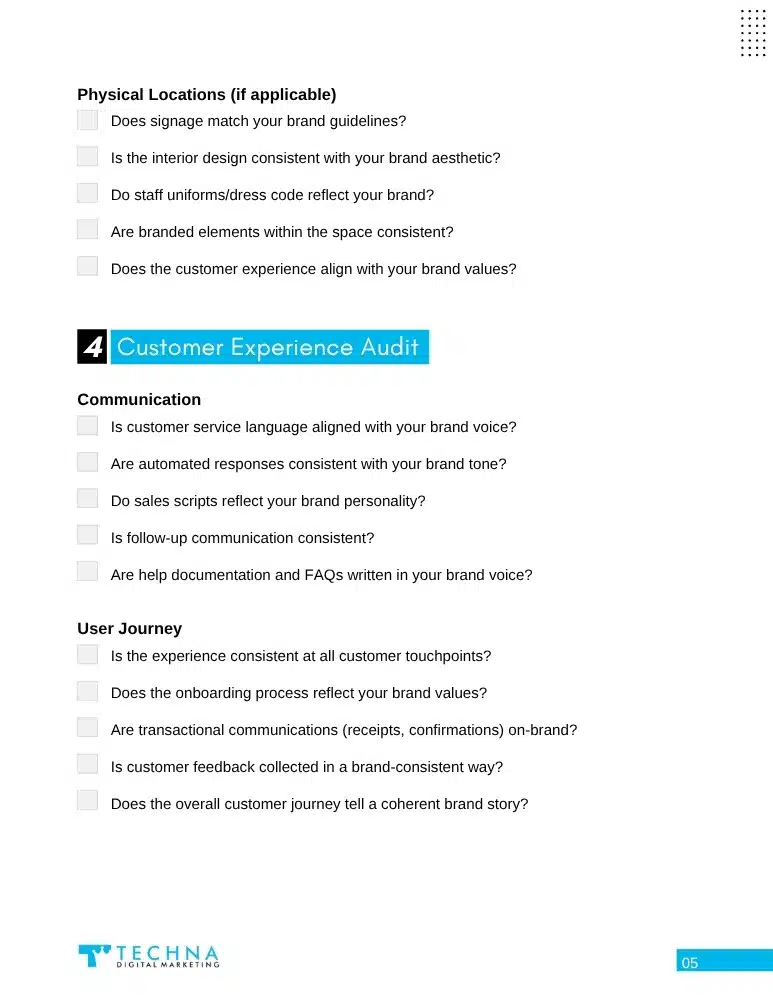Check the consistent customer touchpoints box
The width and height of the screenshot is (773, 1000).
tap(88, 655)
